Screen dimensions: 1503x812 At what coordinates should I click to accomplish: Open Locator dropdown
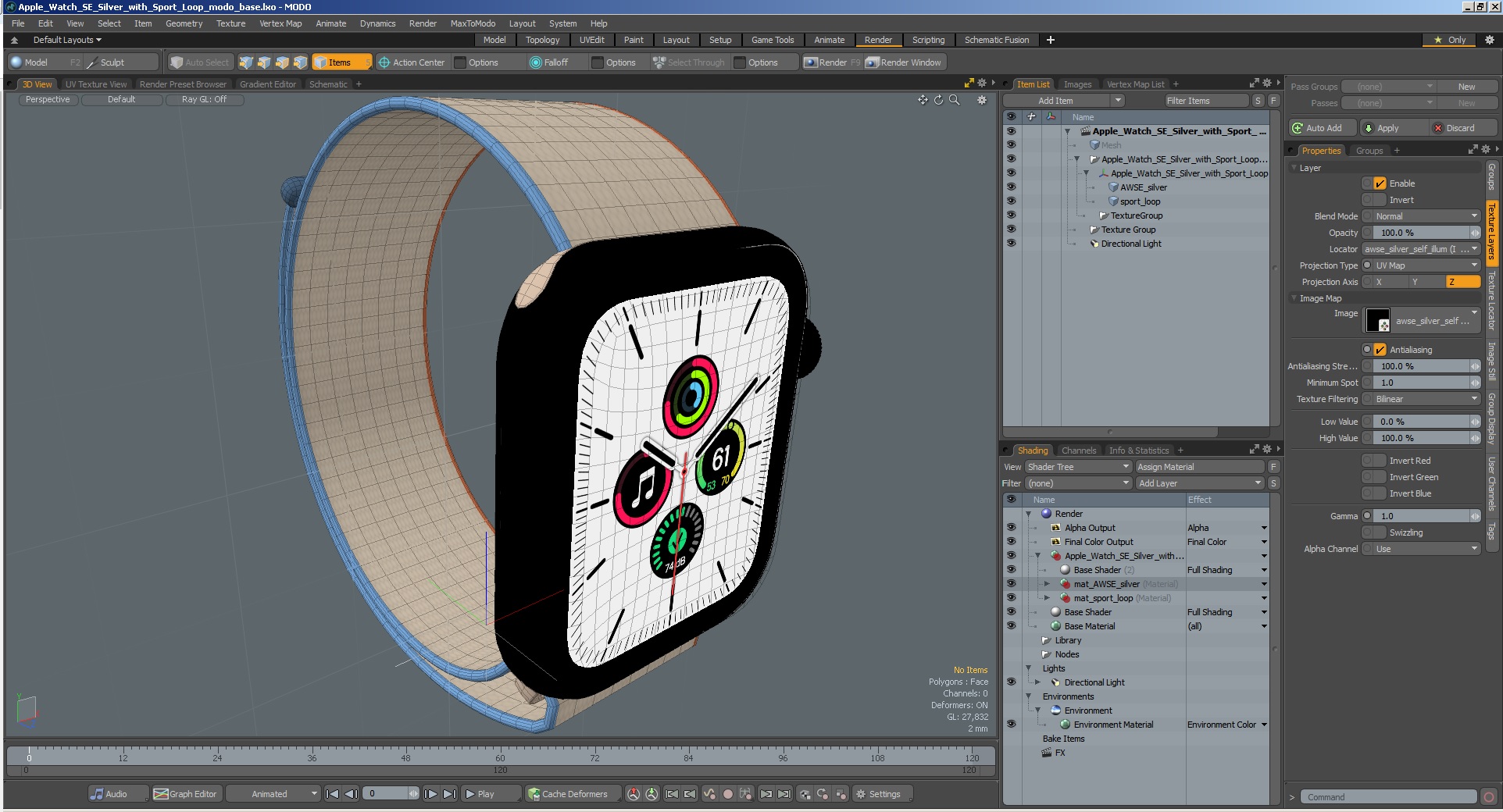1421,249
